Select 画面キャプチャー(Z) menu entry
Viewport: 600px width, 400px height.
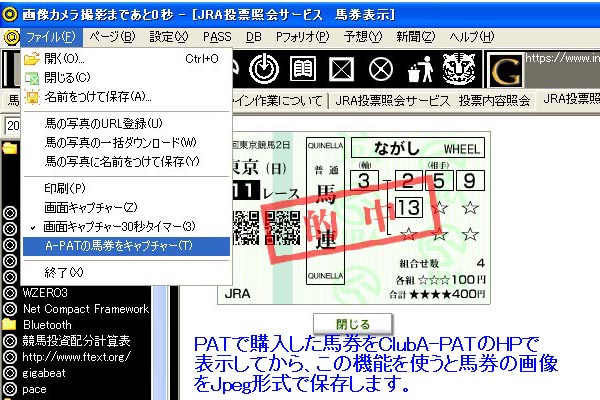click(127, 207)
